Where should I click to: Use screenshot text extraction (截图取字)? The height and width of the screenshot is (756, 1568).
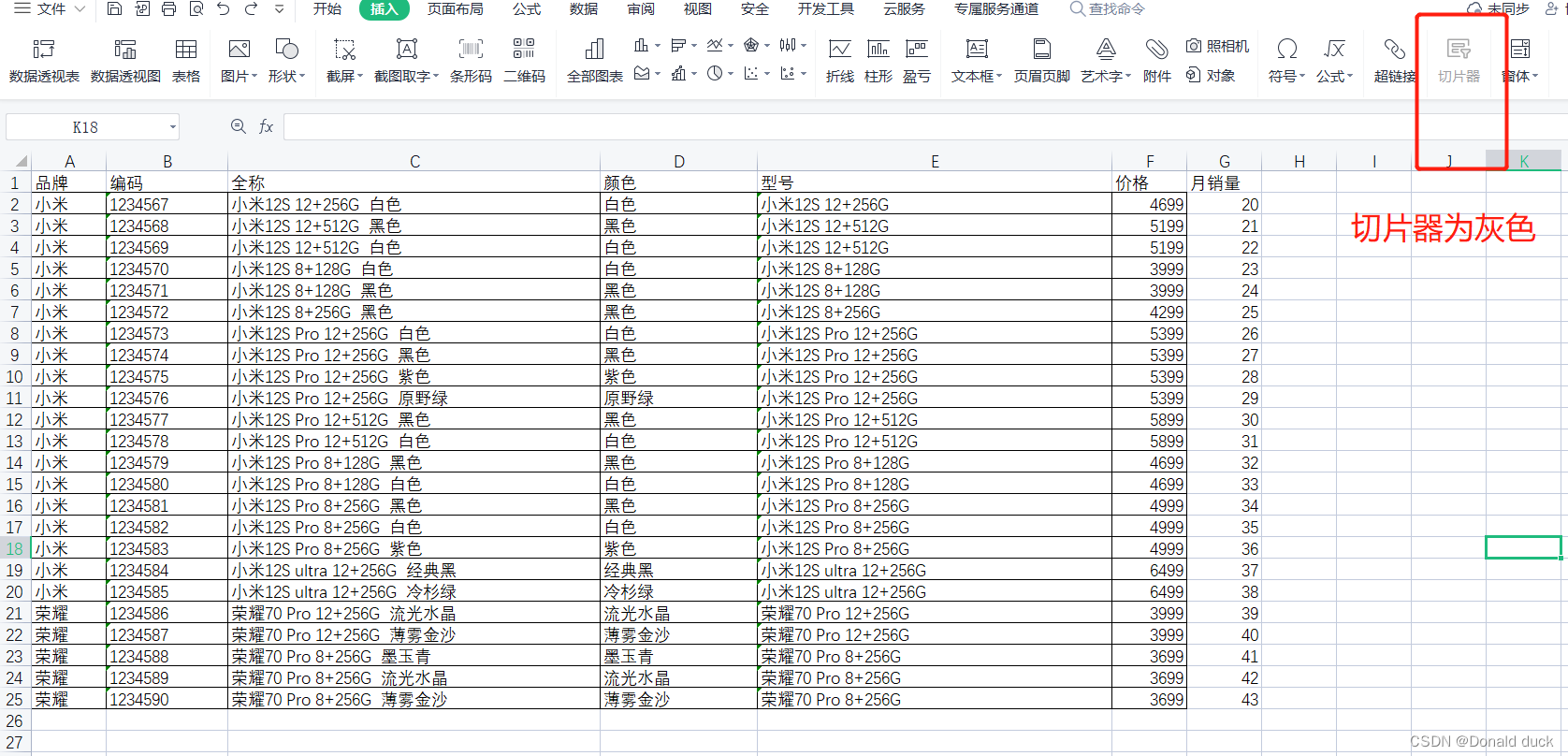(x=406, y=61)
